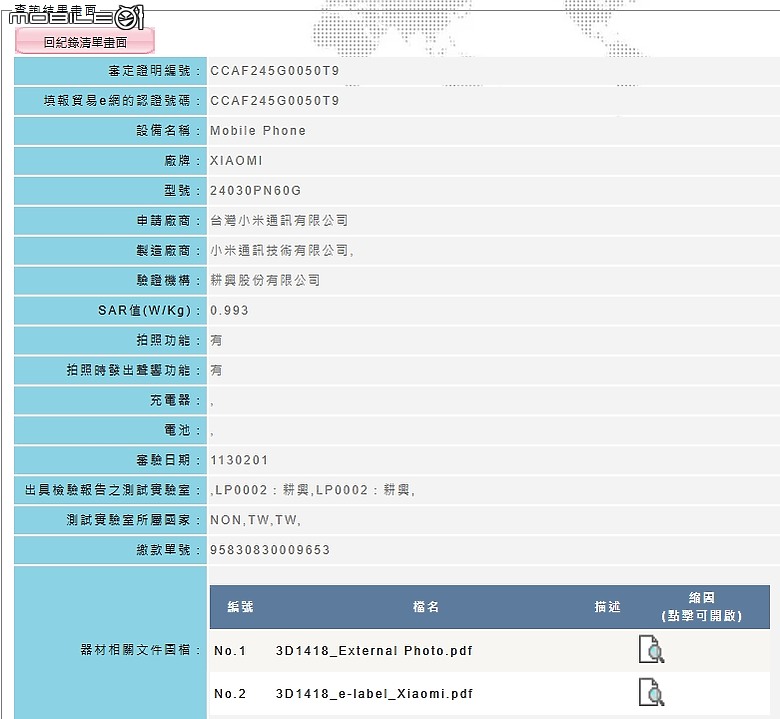Click the 繳款單號 label
This screenshot has width=780, height=719.
point(168,550)
